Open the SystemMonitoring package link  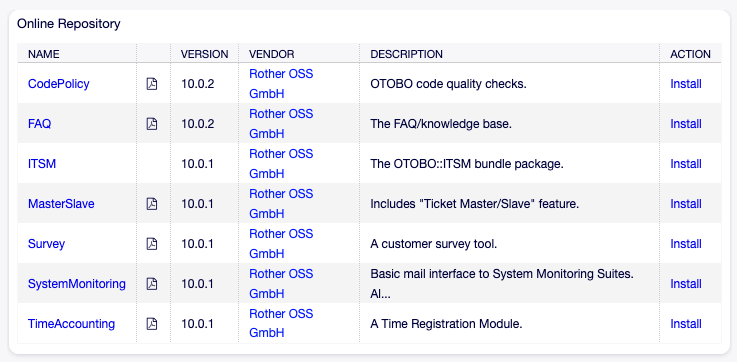click(77, 284)
